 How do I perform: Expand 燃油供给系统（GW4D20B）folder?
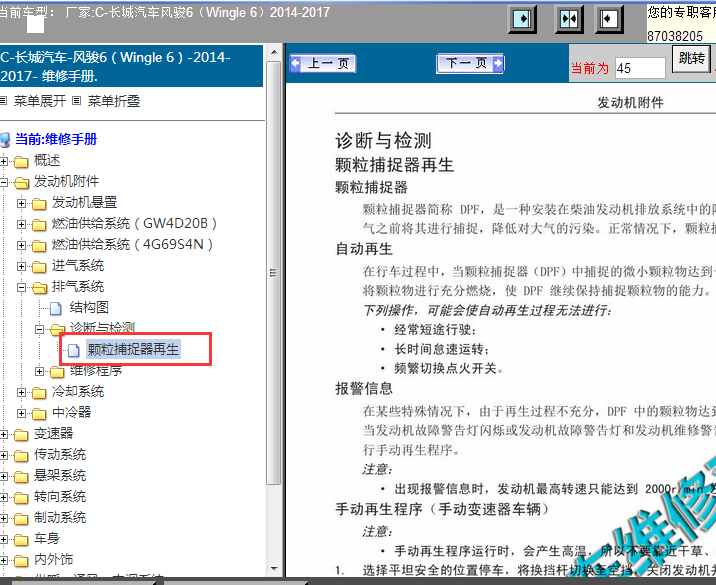(x=21, y=224)
